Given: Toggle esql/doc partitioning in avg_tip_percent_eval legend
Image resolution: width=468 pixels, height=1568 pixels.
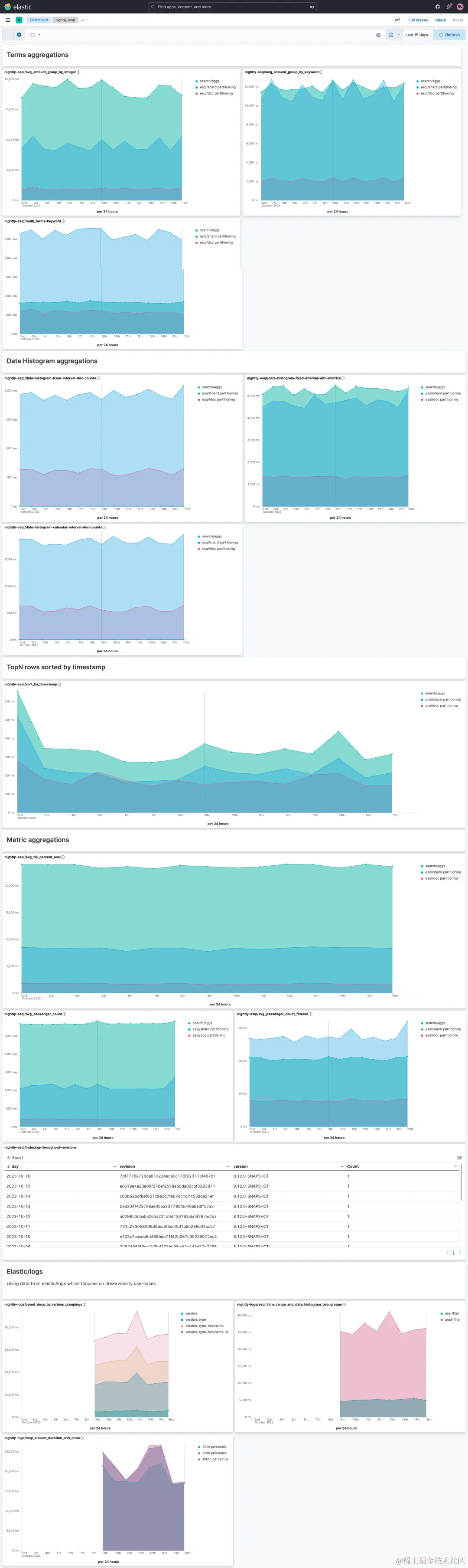Looking at the screenshot, I should (442, 878).
